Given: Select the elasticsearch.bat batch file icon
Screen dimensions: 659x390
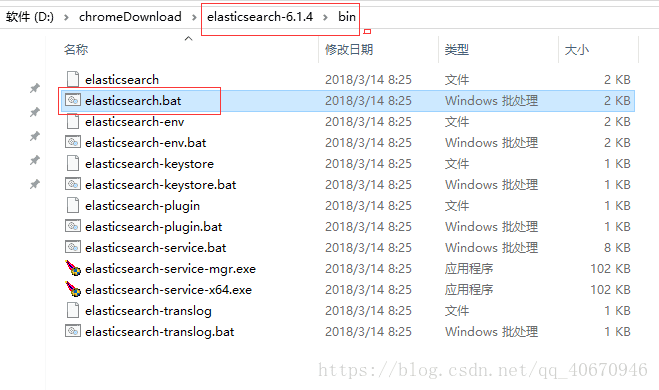Looking at the screenshot, I should click(73, 100).
